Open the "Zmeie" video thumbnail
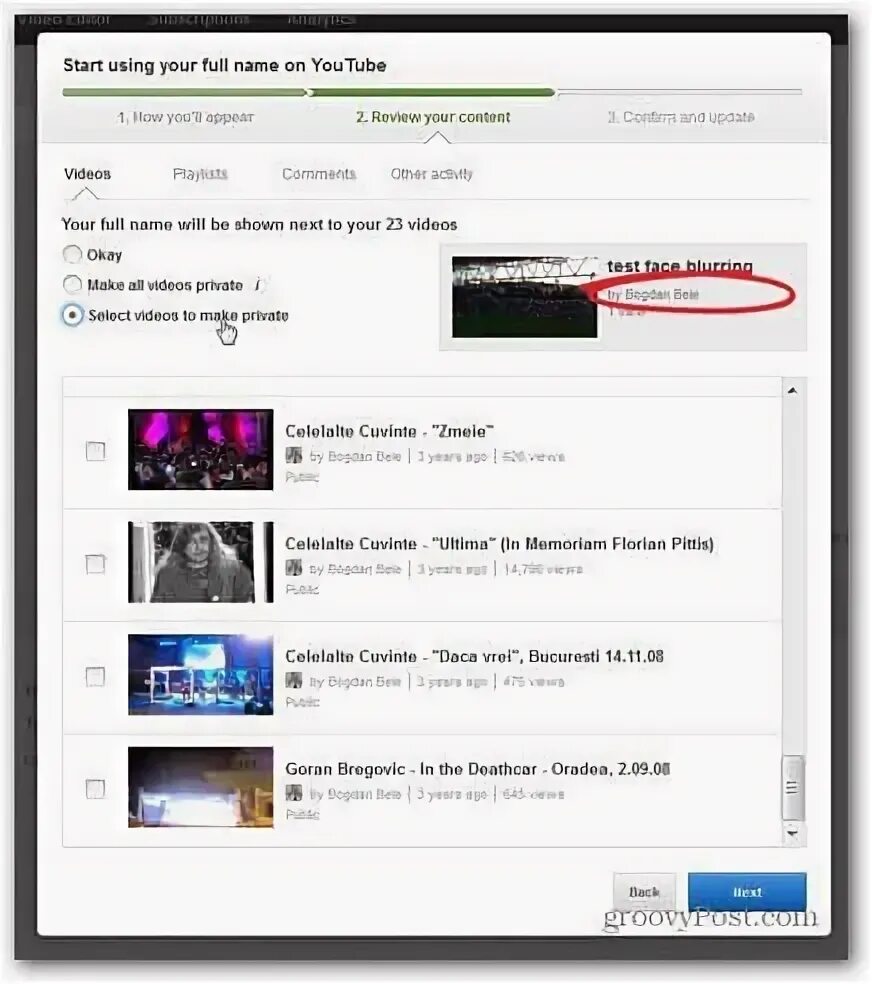The height and width of the screenshot is (984, 872). click(x=201, y=449)
